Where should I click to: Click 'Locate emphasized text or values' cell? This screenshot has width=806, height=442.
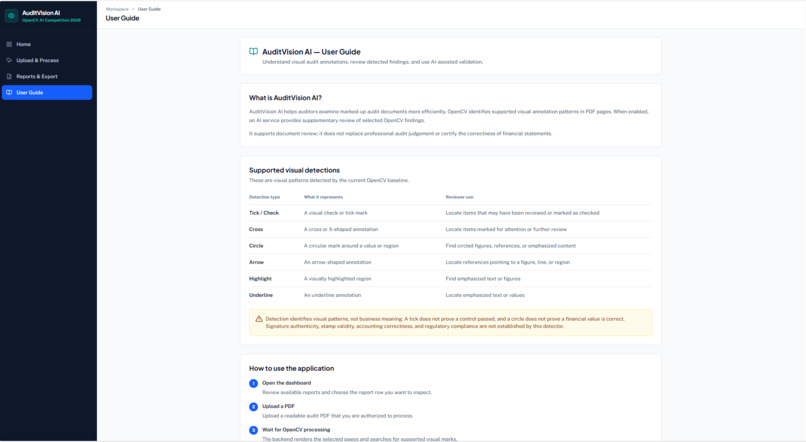pos(485,295)
